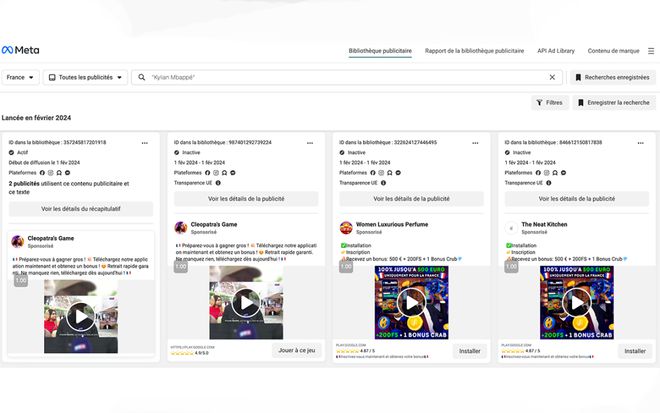Open options menu for ad 357245817201918
Image resolution: width=660 pixels, height=413 pixels.
coord(145,143)
